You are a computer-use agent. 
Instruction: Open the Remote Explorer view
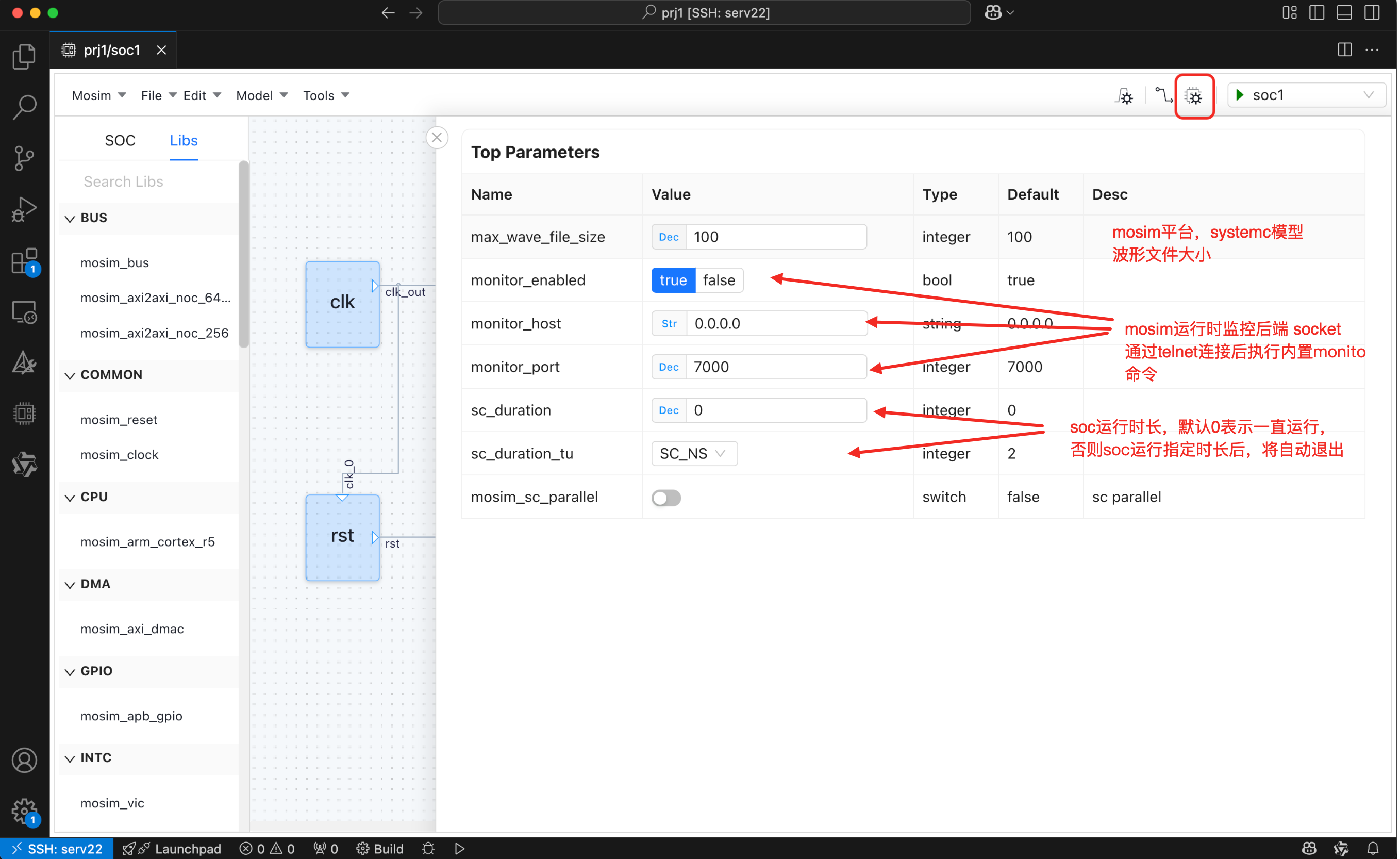[24, 312]
